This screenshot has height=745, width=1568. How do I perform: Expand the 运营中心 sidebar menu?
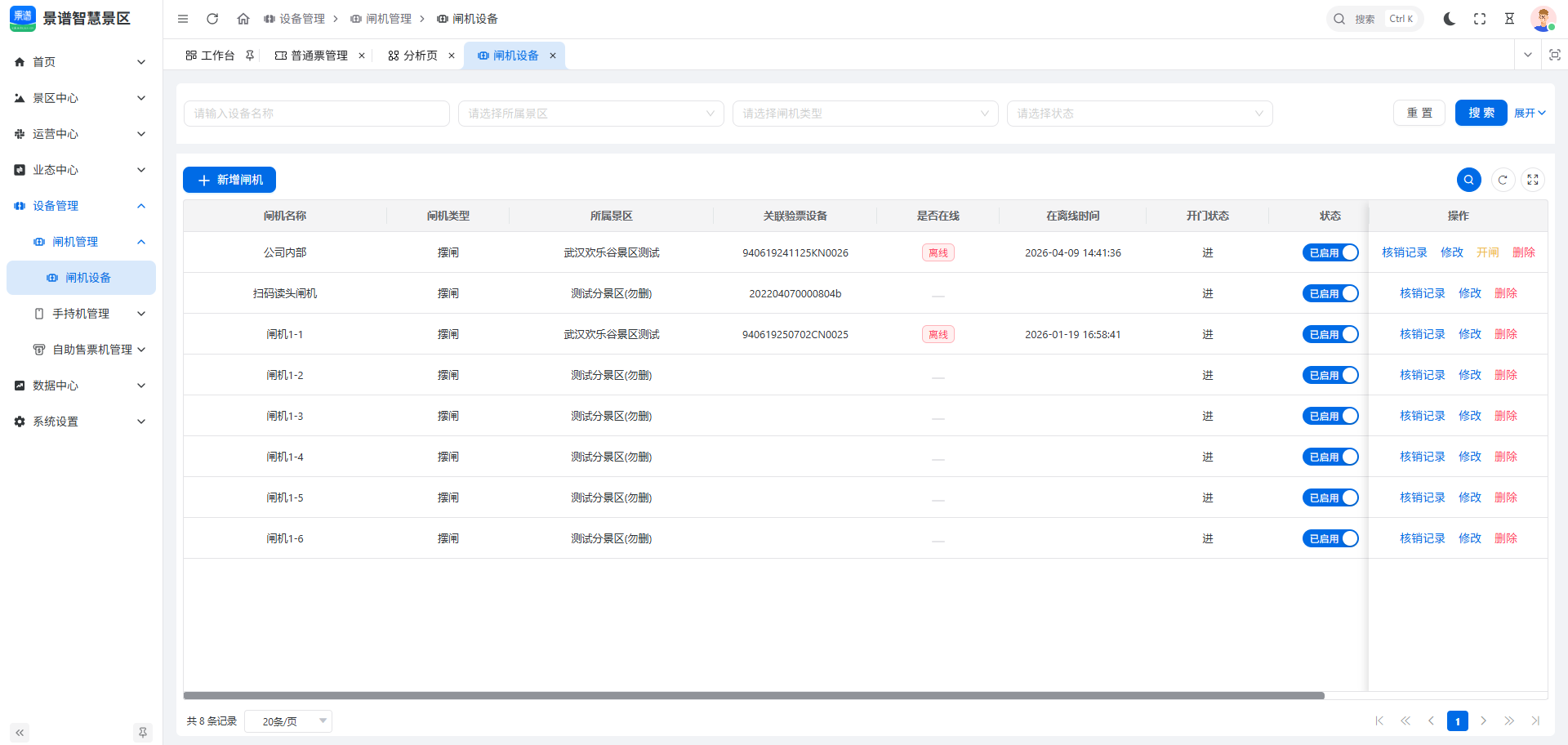pos(81,134)
